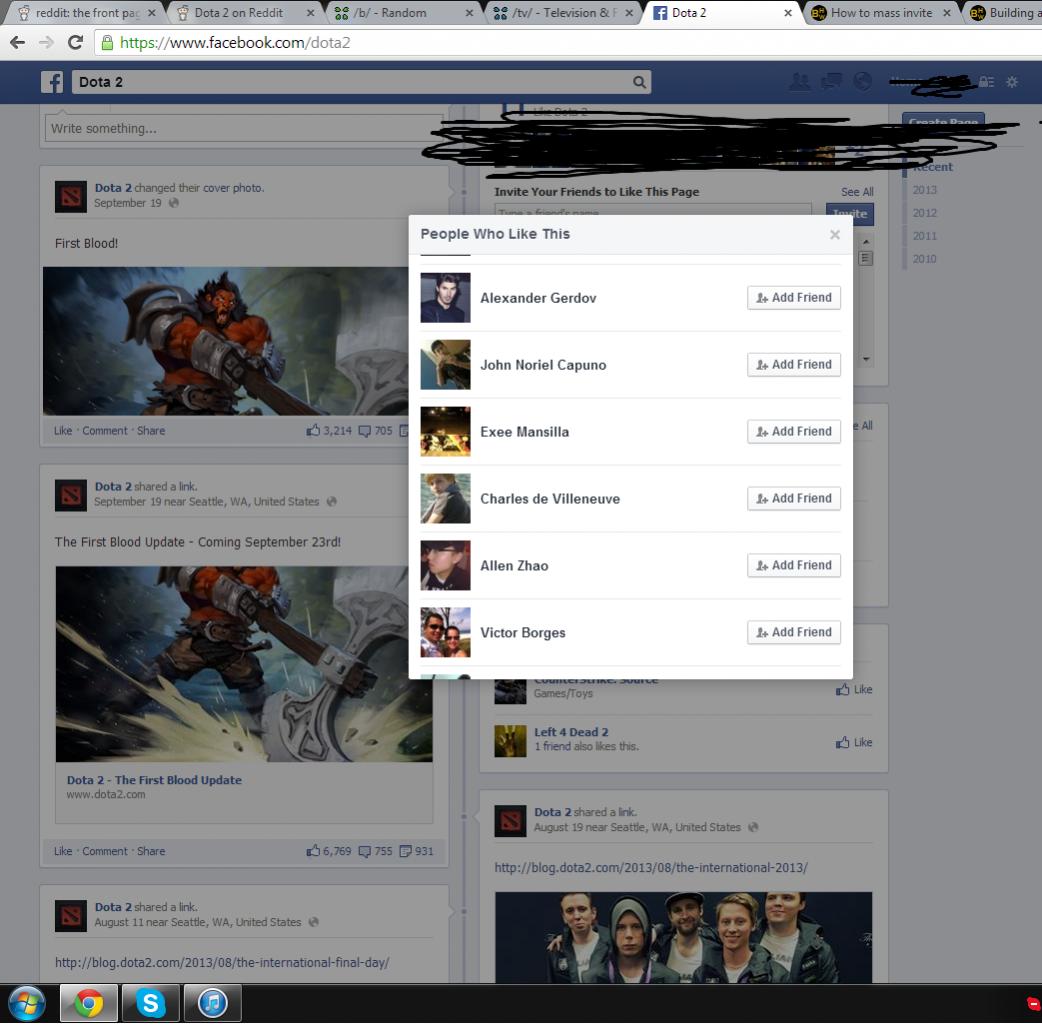Select 2013 in the timeline

tap(924, 190)
